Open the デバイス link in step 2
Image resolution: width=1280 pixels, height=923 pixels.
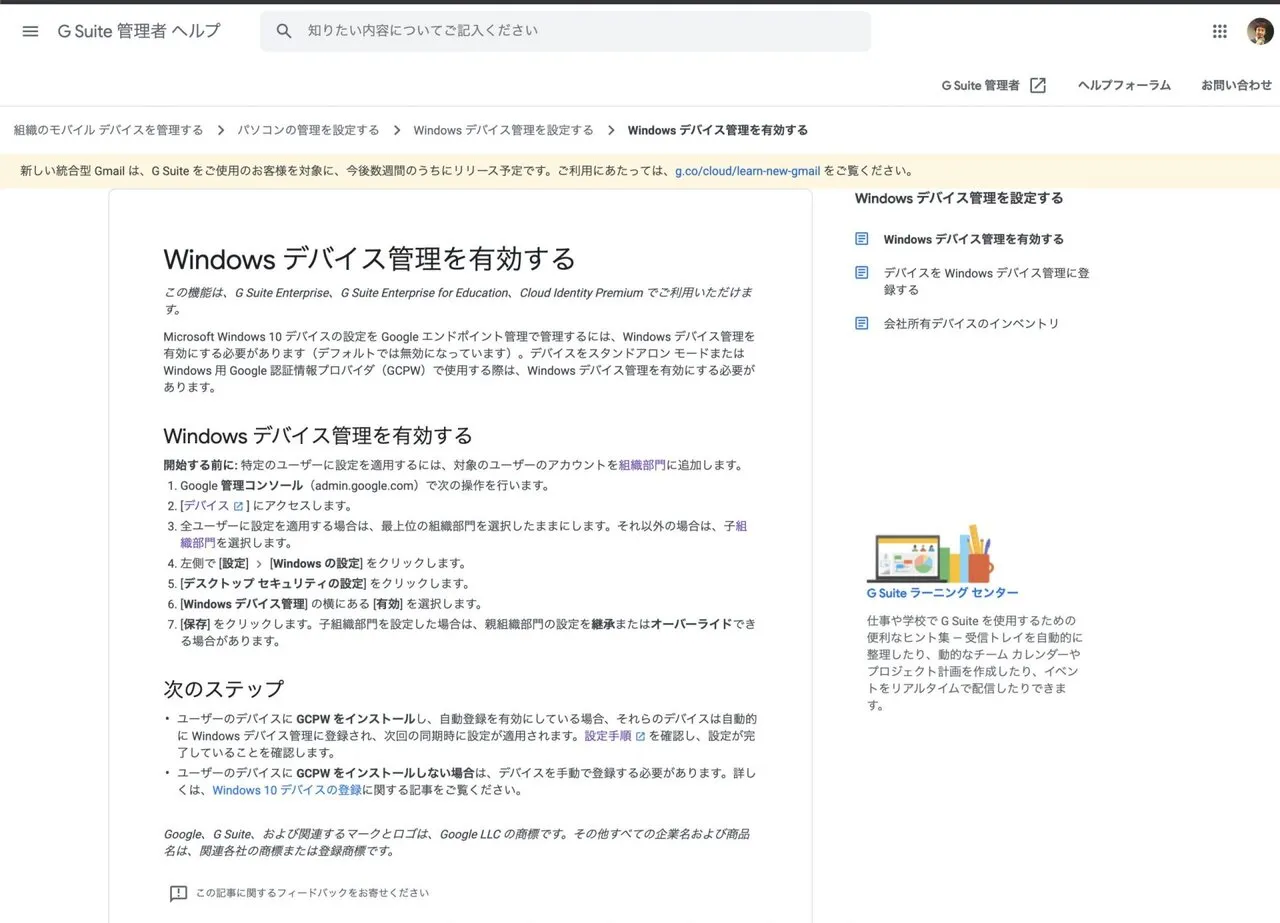click(x=206, y=506)
